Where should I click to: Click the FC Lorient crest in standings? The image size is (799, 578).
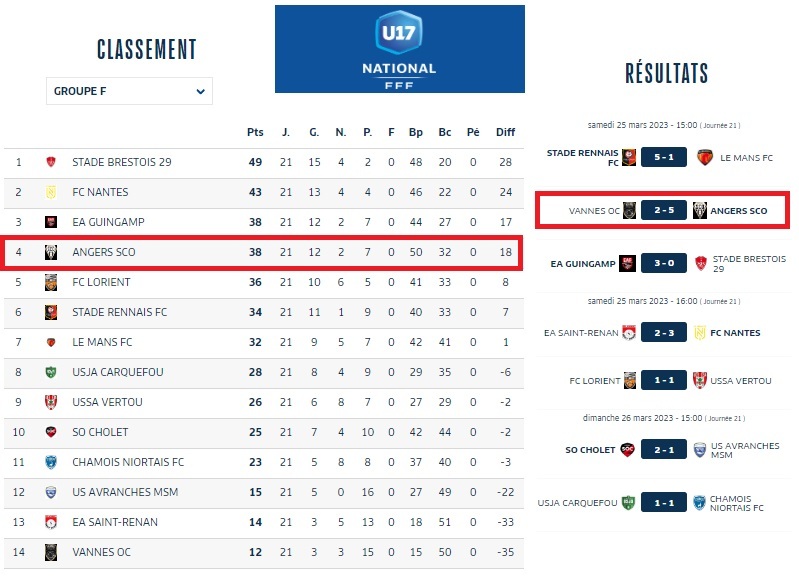click(51, 282)
